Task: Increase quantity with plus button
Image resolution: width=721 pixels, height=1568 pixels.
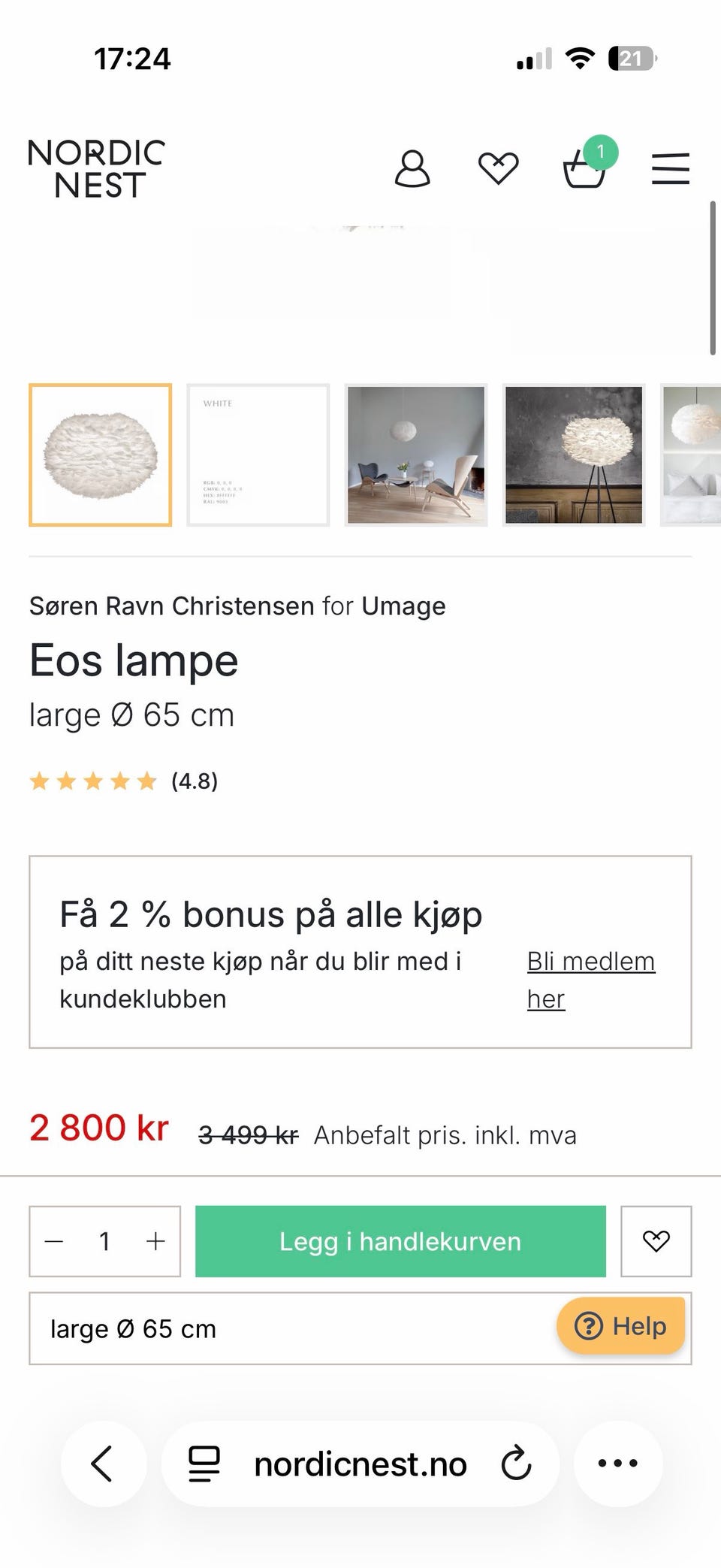Action: click(x=155, y=1241)
